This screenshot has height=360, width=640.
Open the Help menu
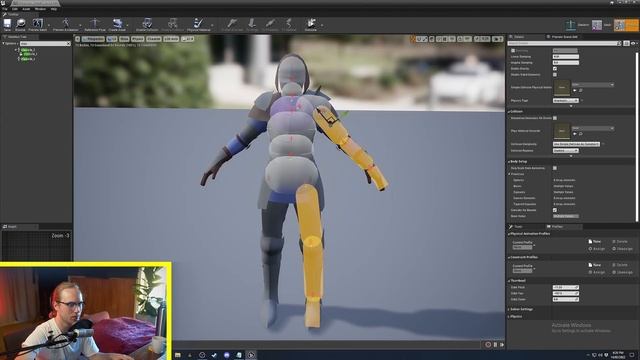point(53,9)
